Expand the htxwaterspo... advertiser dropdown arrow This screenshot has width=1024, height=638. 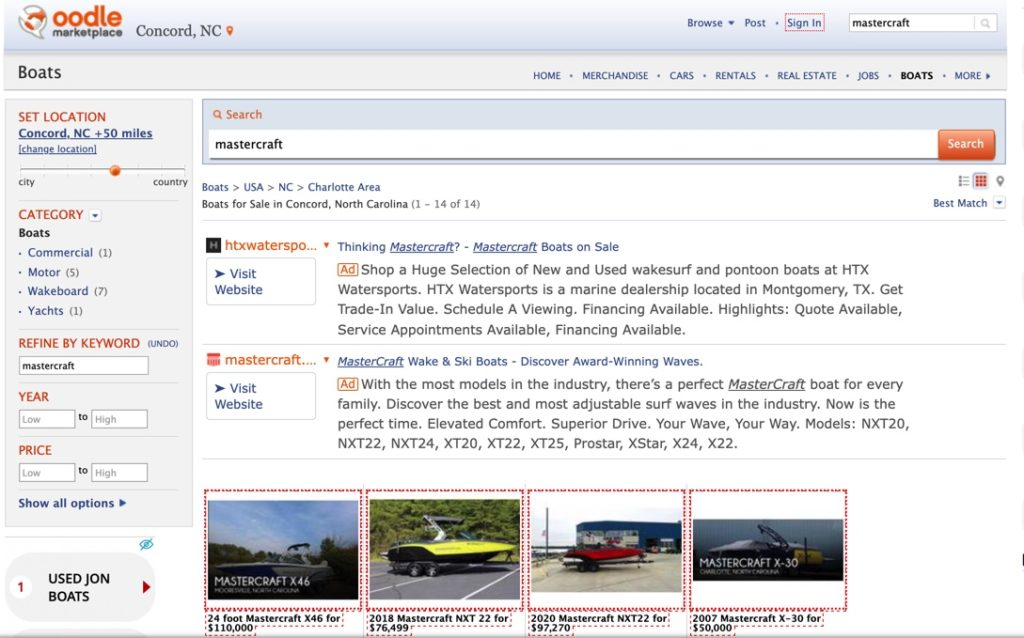click(327, 245)
